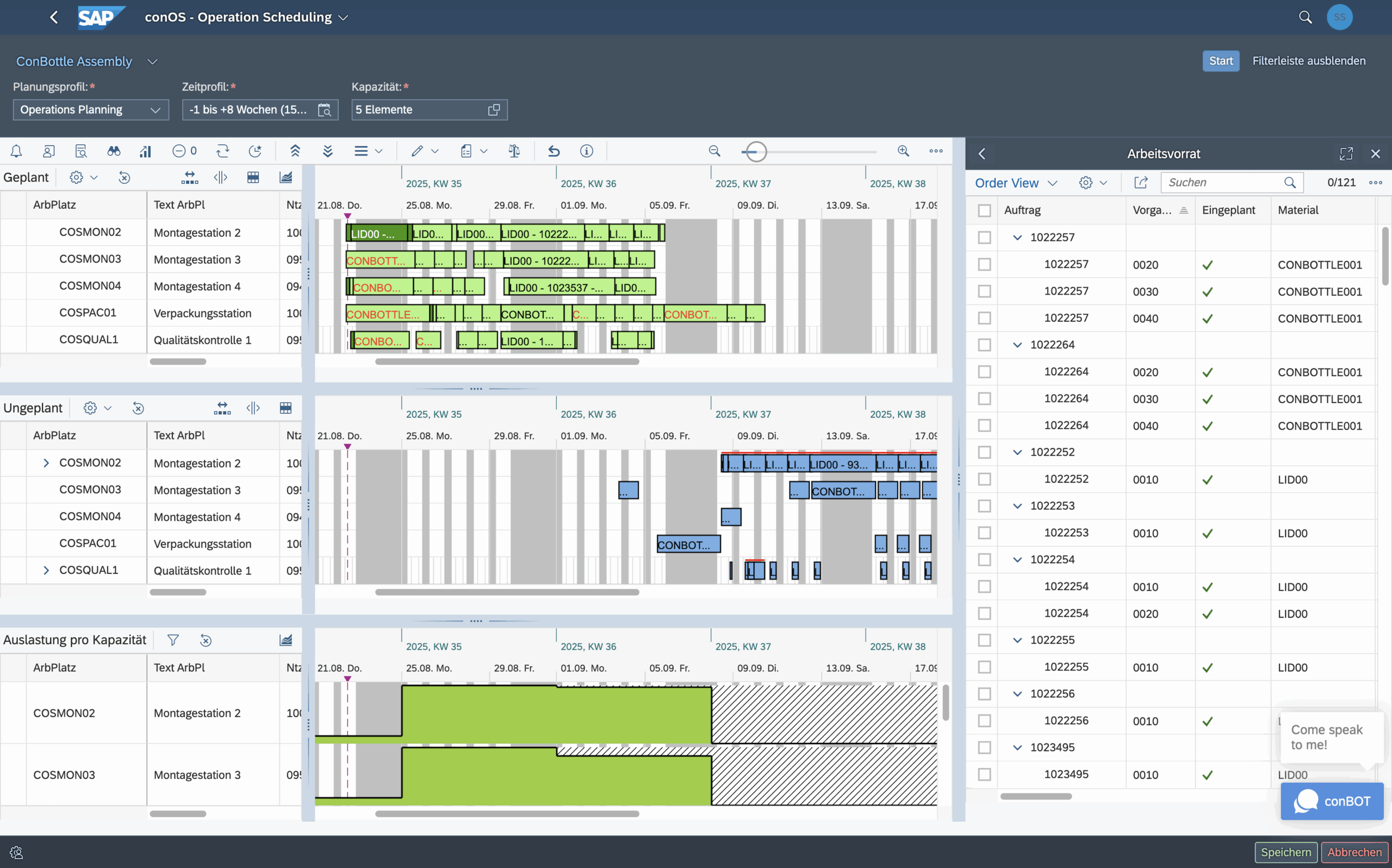Click the binoculars search icon
1392x868 pixels.
[114, 151]
